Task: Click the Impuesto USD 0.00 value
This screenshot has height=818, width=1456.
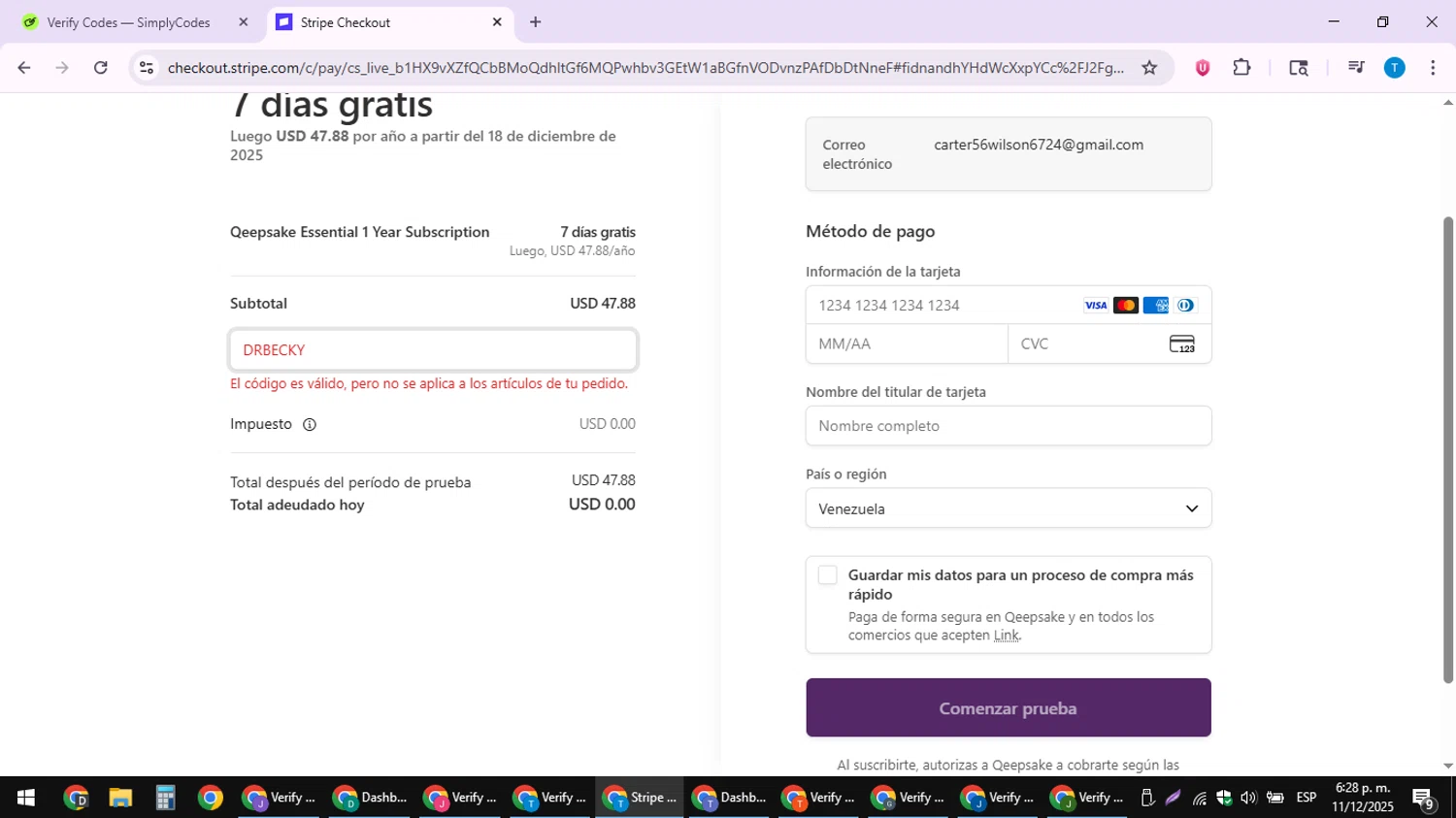Action: [608, 424]
